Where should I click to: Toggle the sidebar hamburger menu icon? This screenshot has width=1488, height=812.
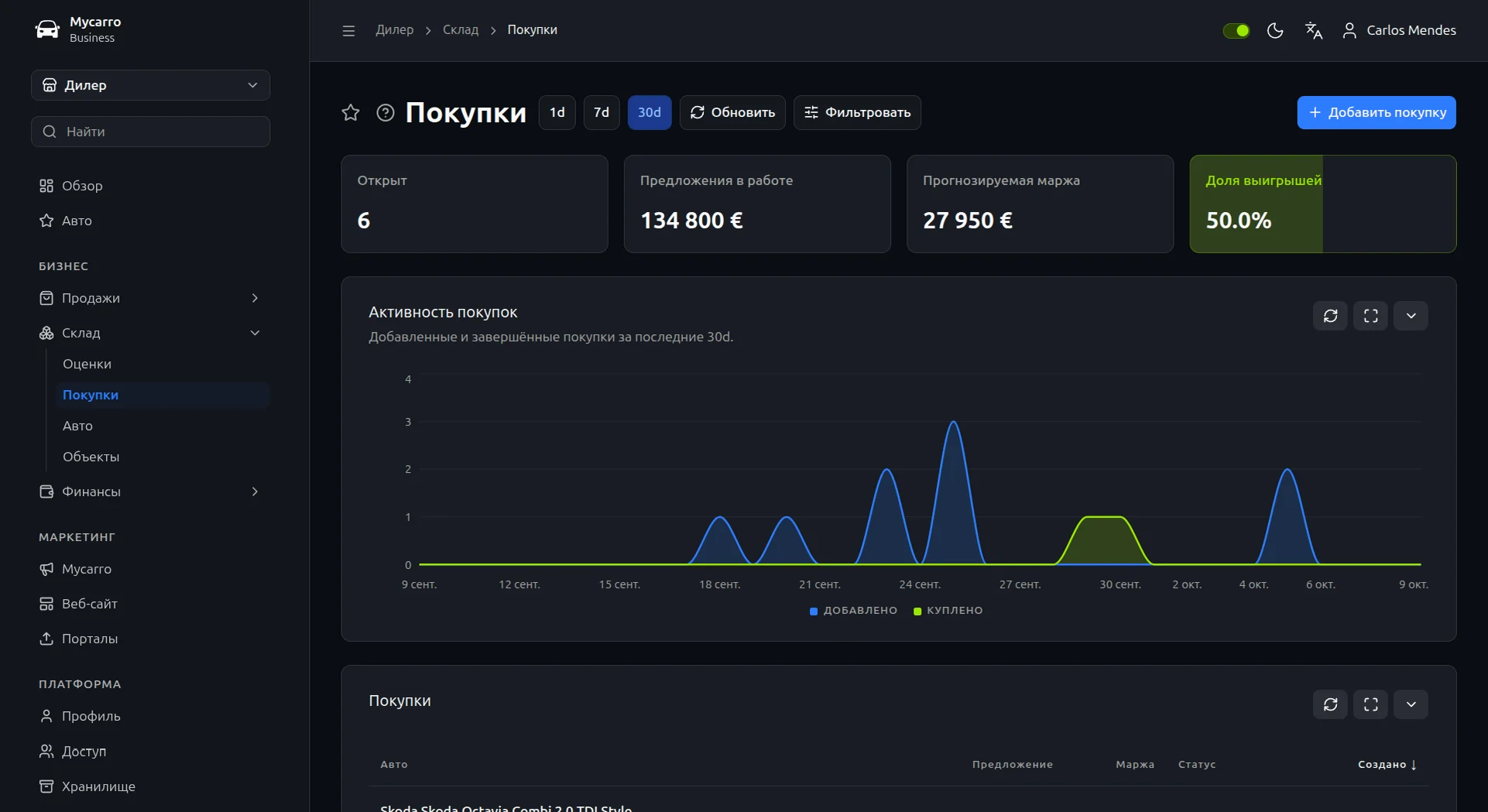tap(348, 30)
